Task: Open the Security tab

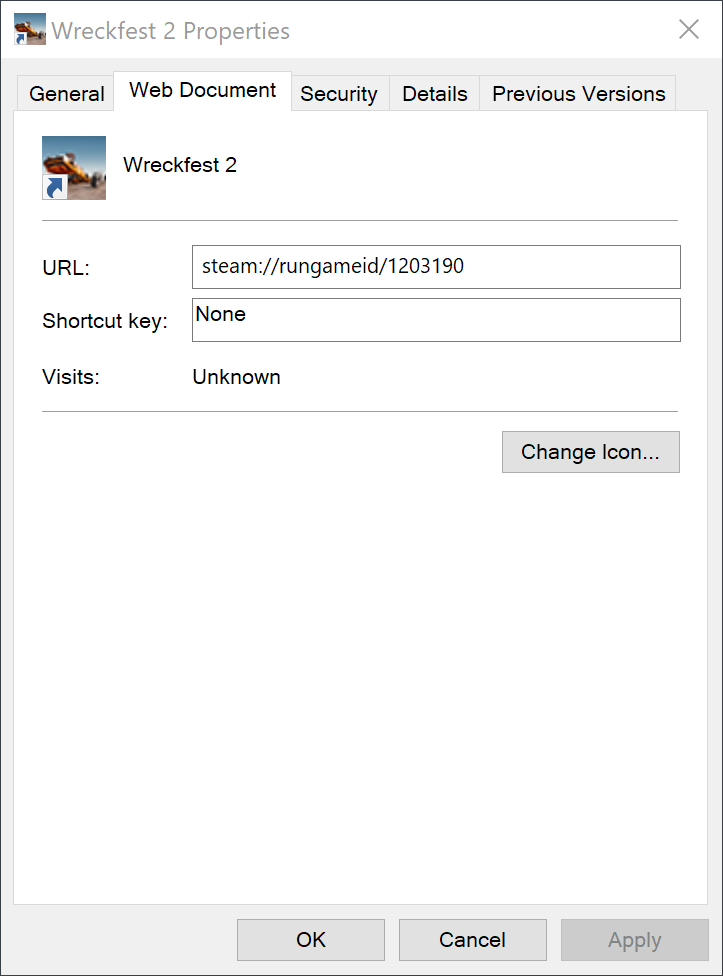Action: [x=339, y=94]
